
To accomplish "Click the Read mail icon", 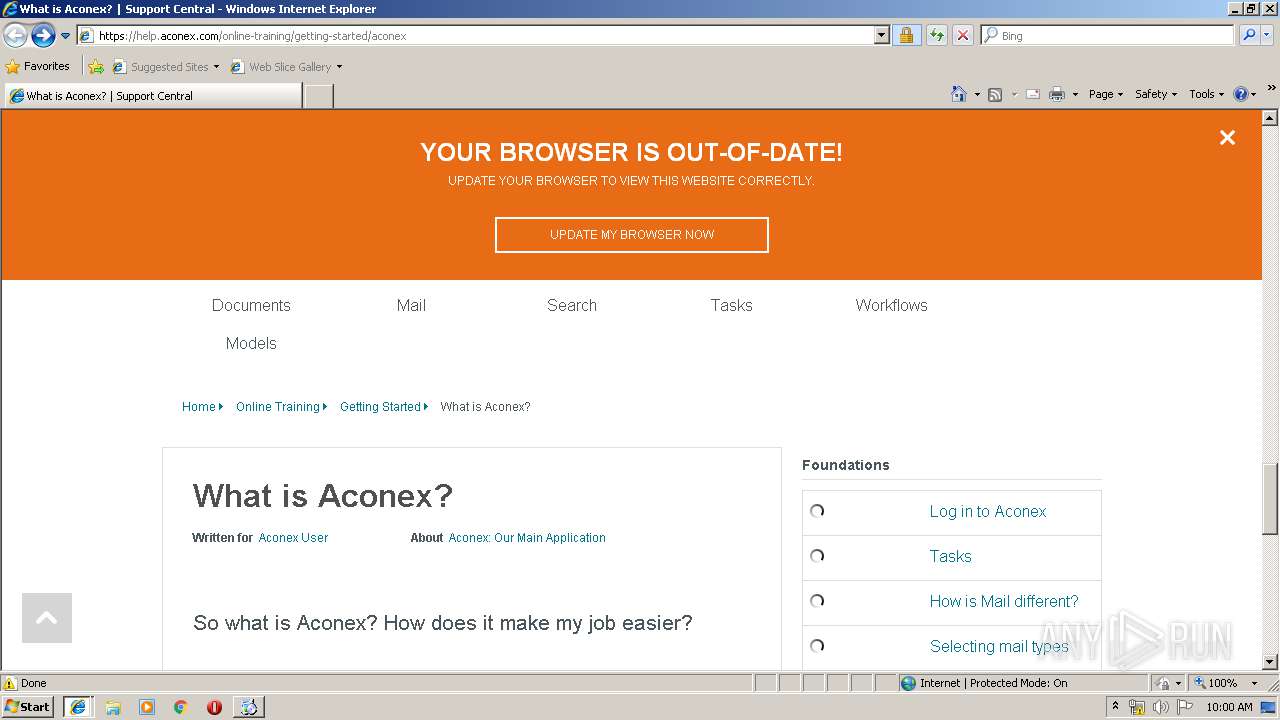I will point(1033,94).
